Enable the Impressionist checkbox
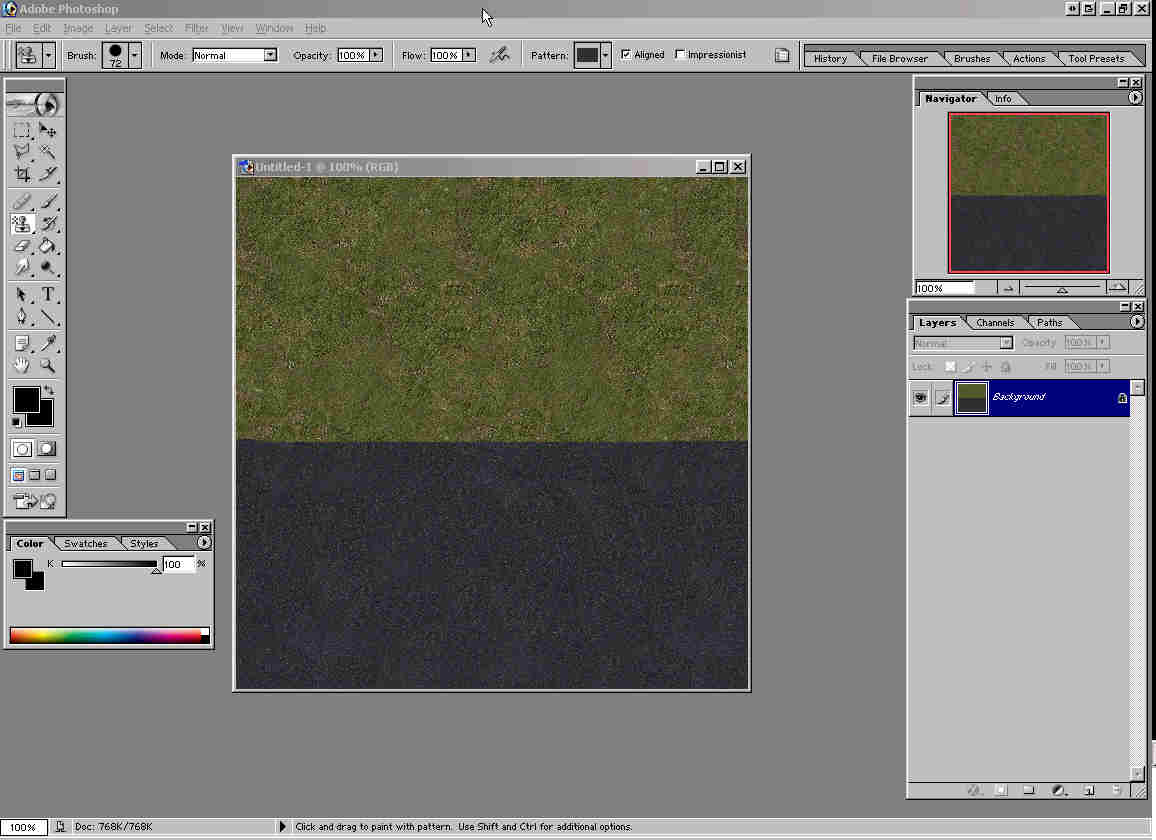Screen dimensions: 1156x840 681,55
